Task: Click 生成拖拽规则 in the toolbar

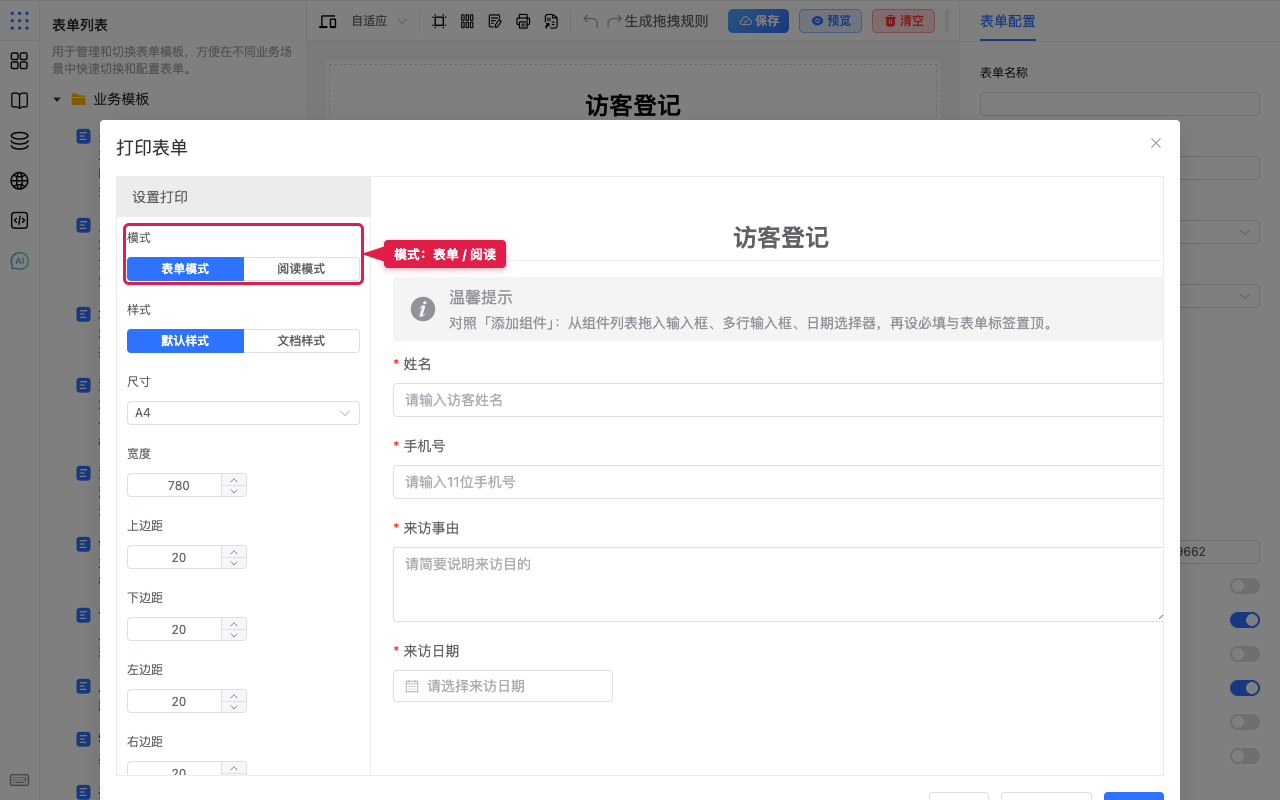Action: (666, 21)
